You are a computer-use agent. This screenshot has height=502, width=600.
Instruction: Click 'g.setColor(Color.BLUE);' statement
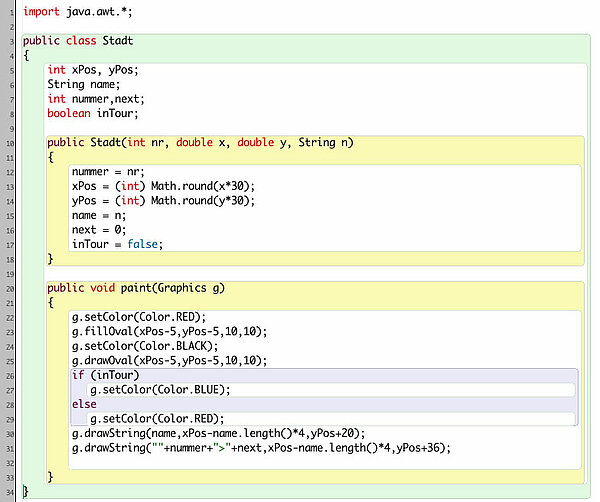coord(160,390)
